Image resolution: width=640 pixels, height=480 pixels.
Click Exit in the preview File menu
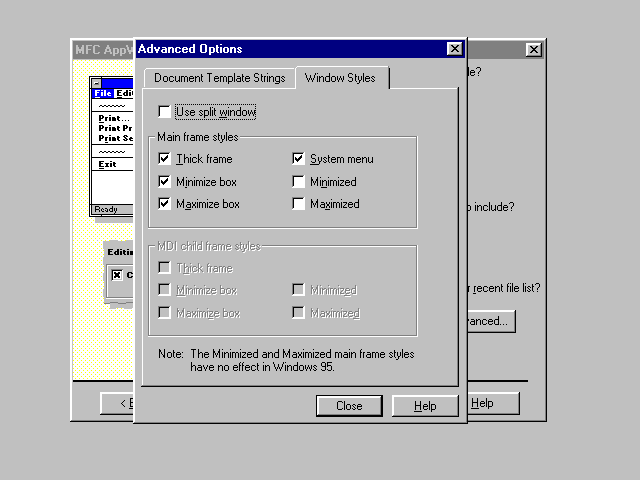[108, 164]
